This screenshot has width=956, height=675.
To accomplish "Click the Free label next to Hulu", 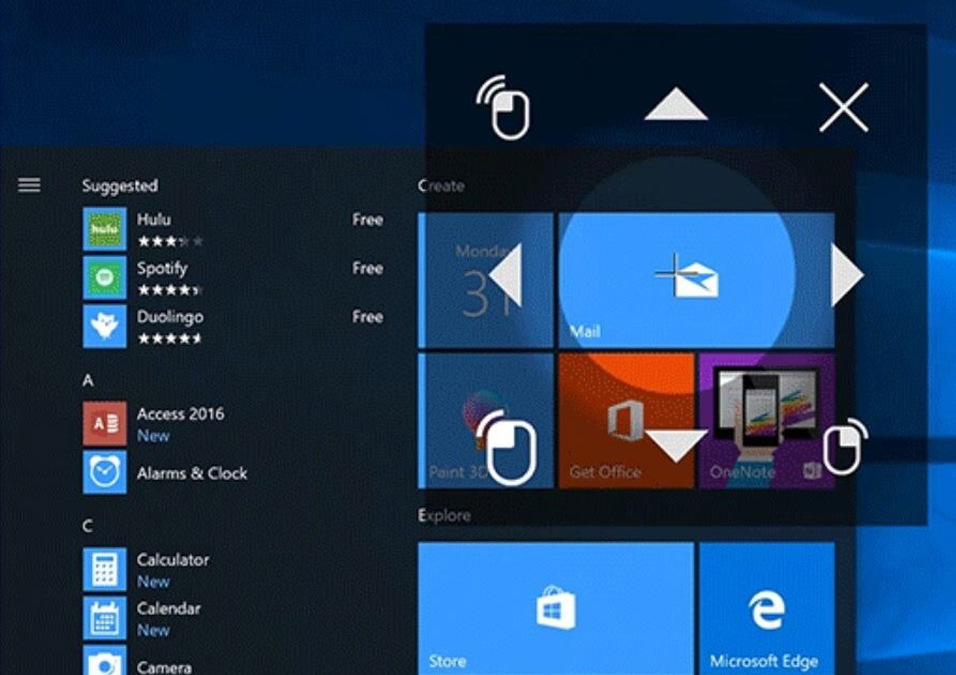I will (368, 220).
